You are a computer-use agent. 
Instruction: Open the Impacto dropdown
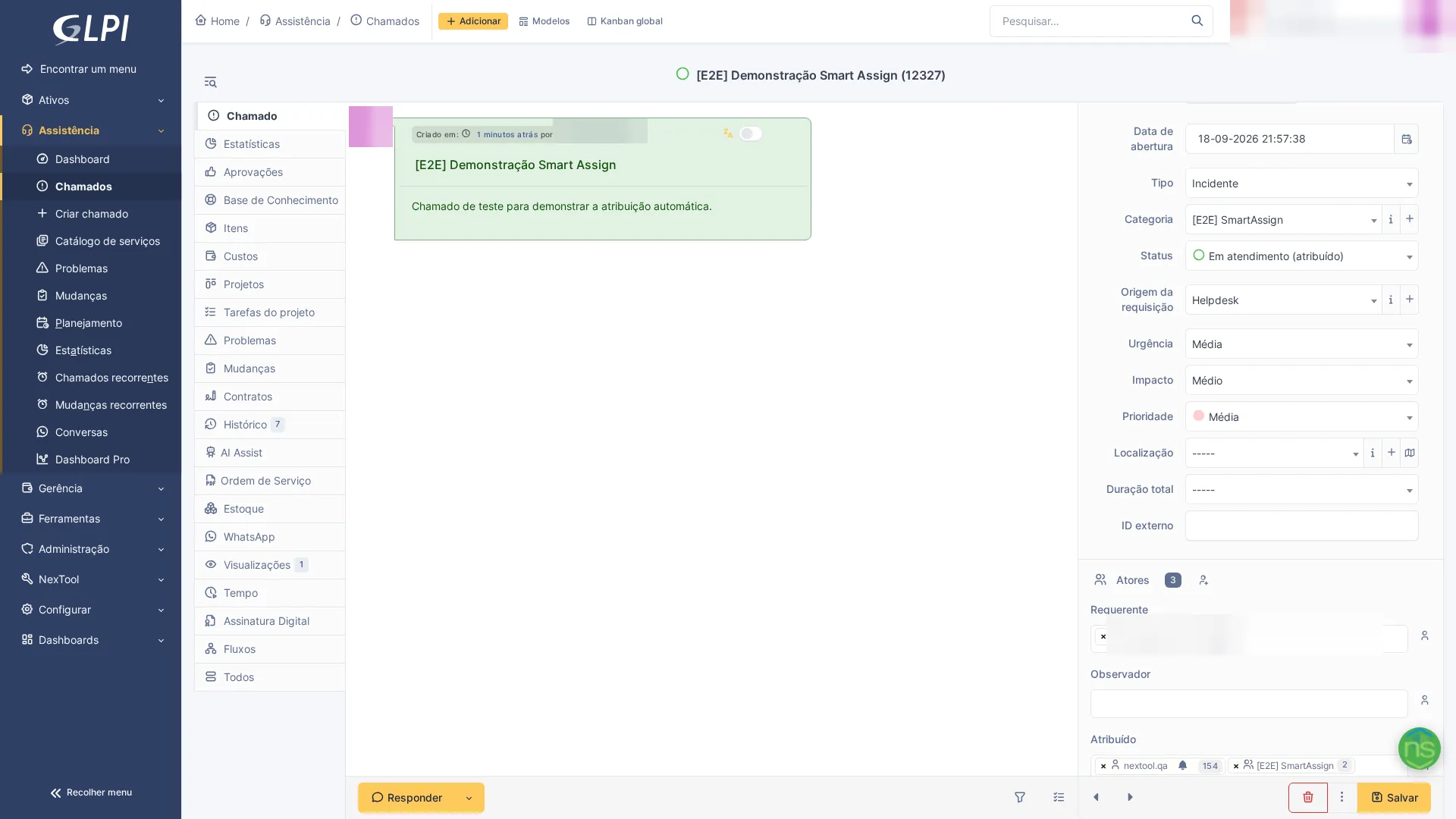[1301, 380]
